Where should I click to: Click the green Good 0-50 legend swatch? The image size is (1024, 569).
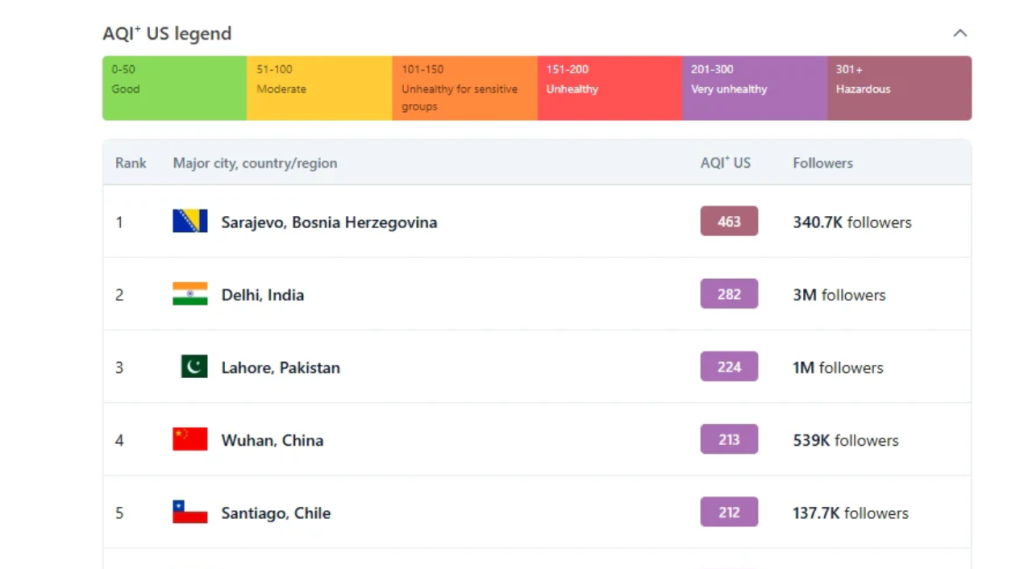tap(174, 88)
